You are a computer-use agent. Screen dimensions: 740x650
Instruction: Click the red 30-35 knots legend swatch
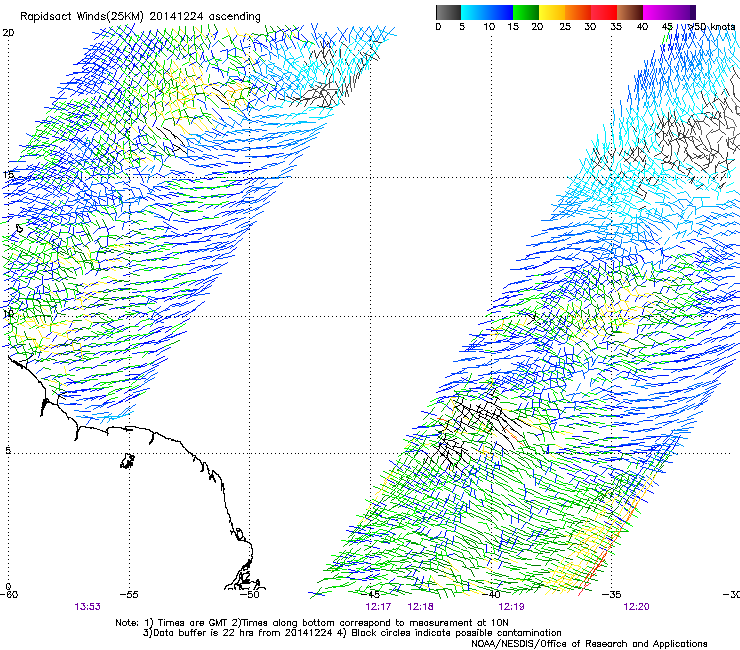(604, 12)
